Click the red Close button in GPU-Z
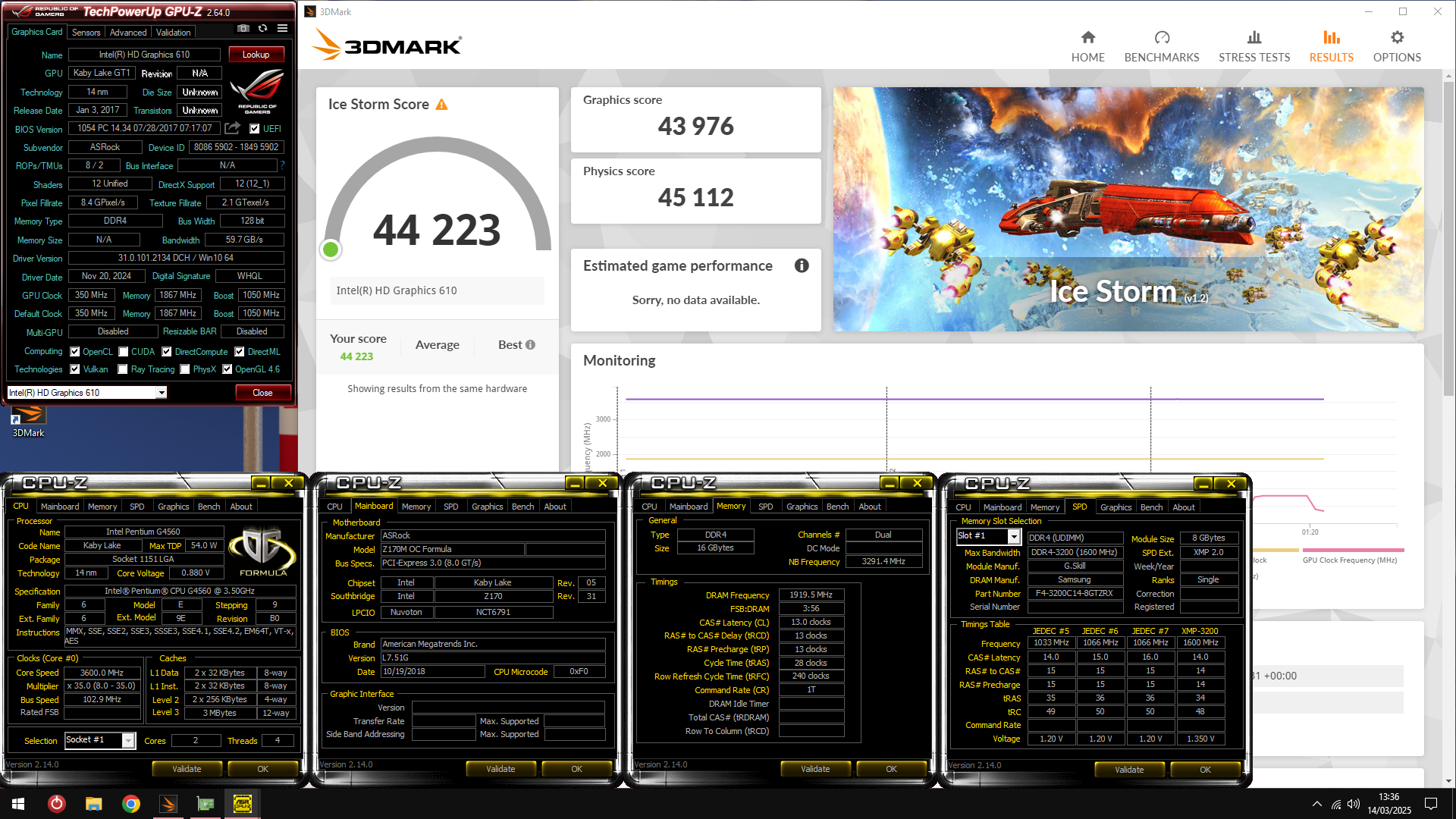 pos(262,393)
